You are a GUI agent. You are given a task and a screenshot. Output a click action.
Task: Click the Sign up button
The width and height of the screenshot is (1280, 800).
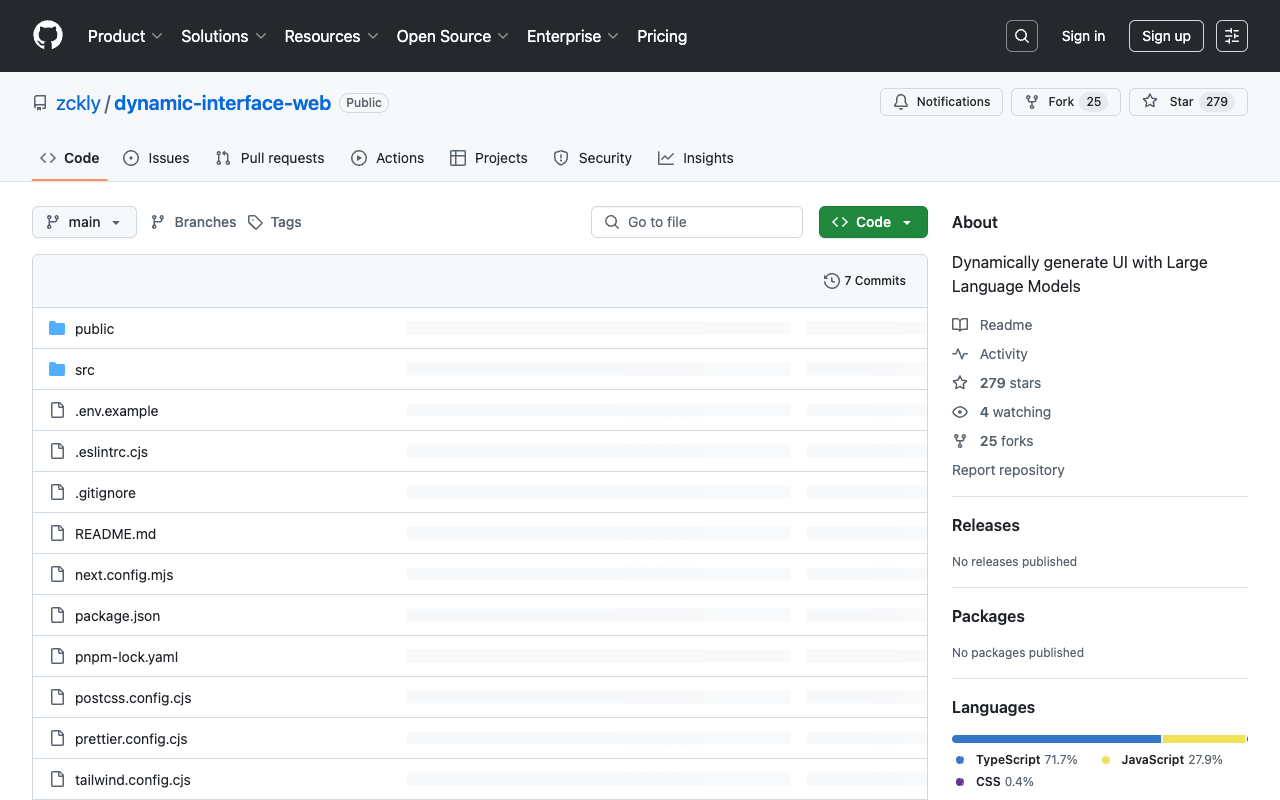pos(1166,36)
